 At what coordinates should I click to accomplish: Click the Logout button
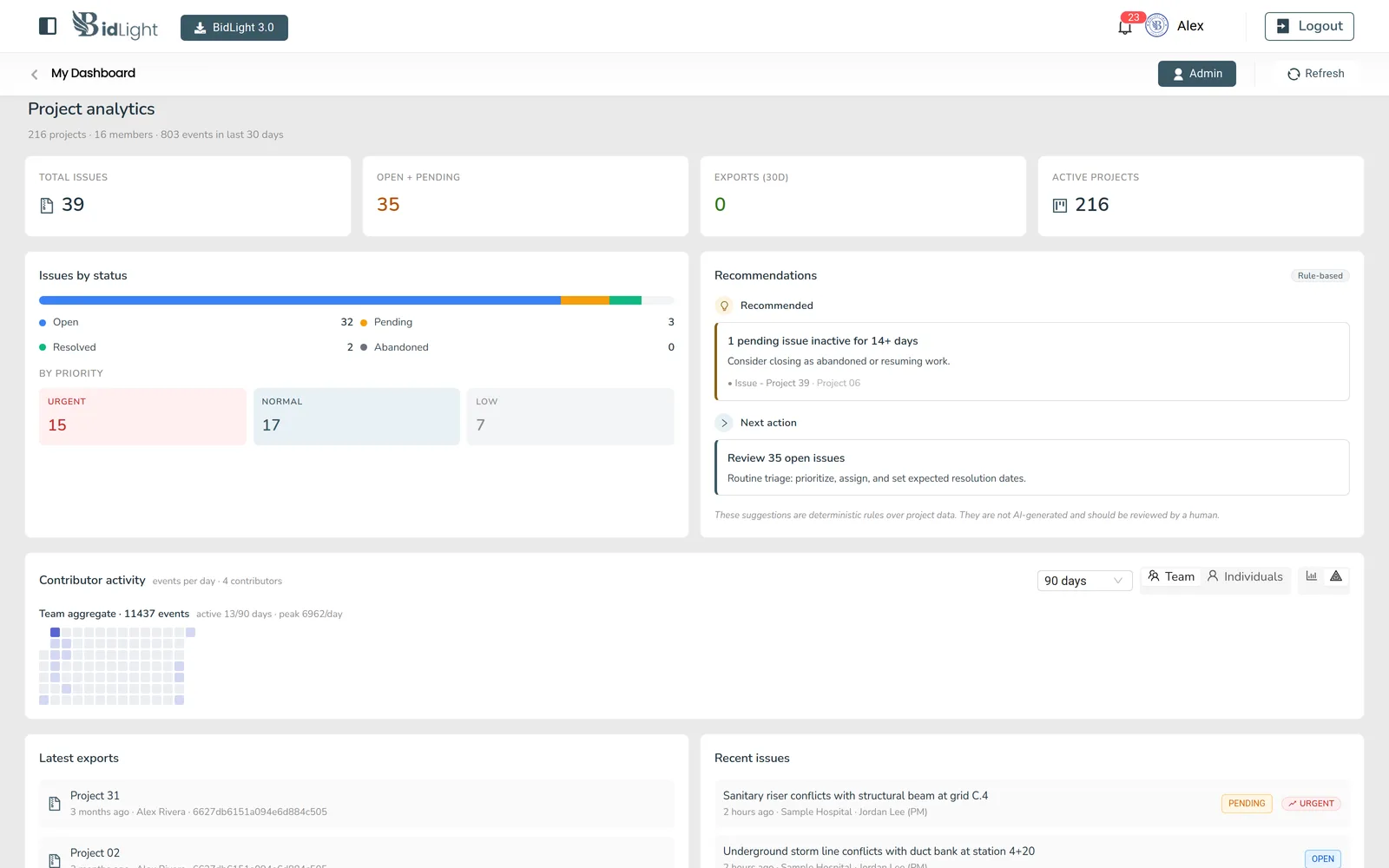[x=1309, y=26]
